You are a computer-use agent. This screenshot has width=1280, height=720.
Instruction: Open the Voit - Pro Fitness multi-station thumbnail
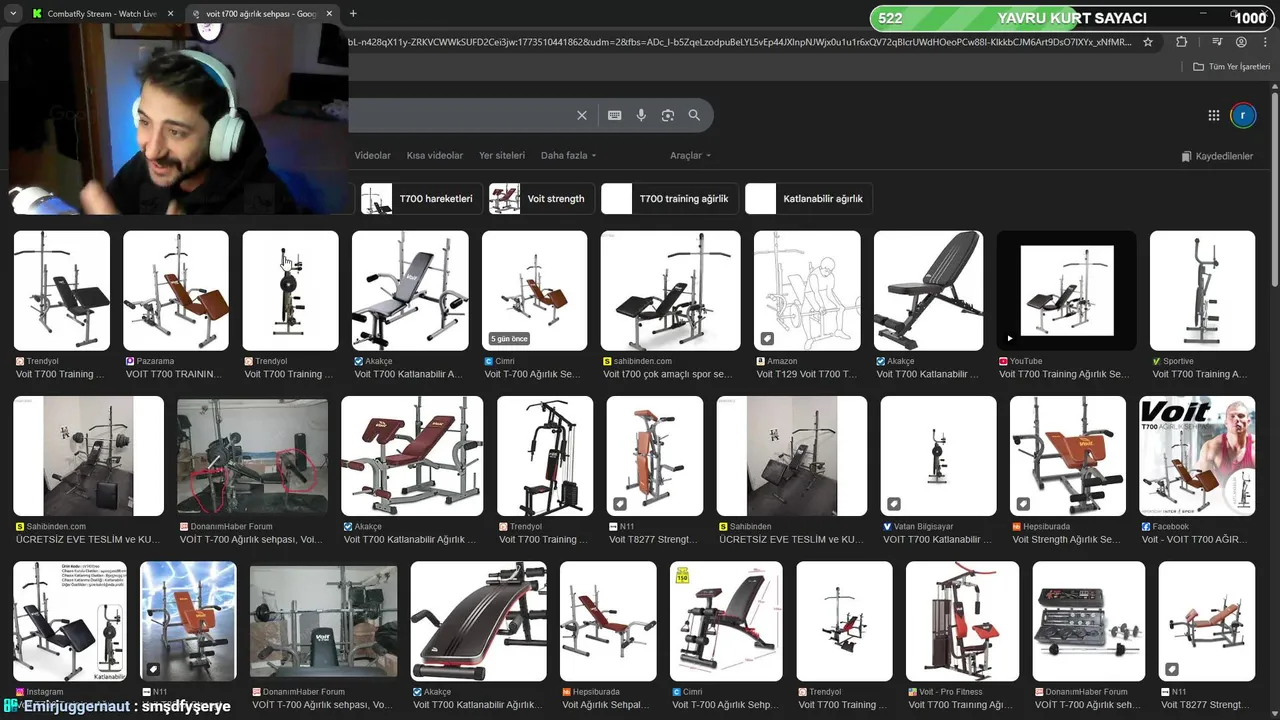tap(962, 621)
